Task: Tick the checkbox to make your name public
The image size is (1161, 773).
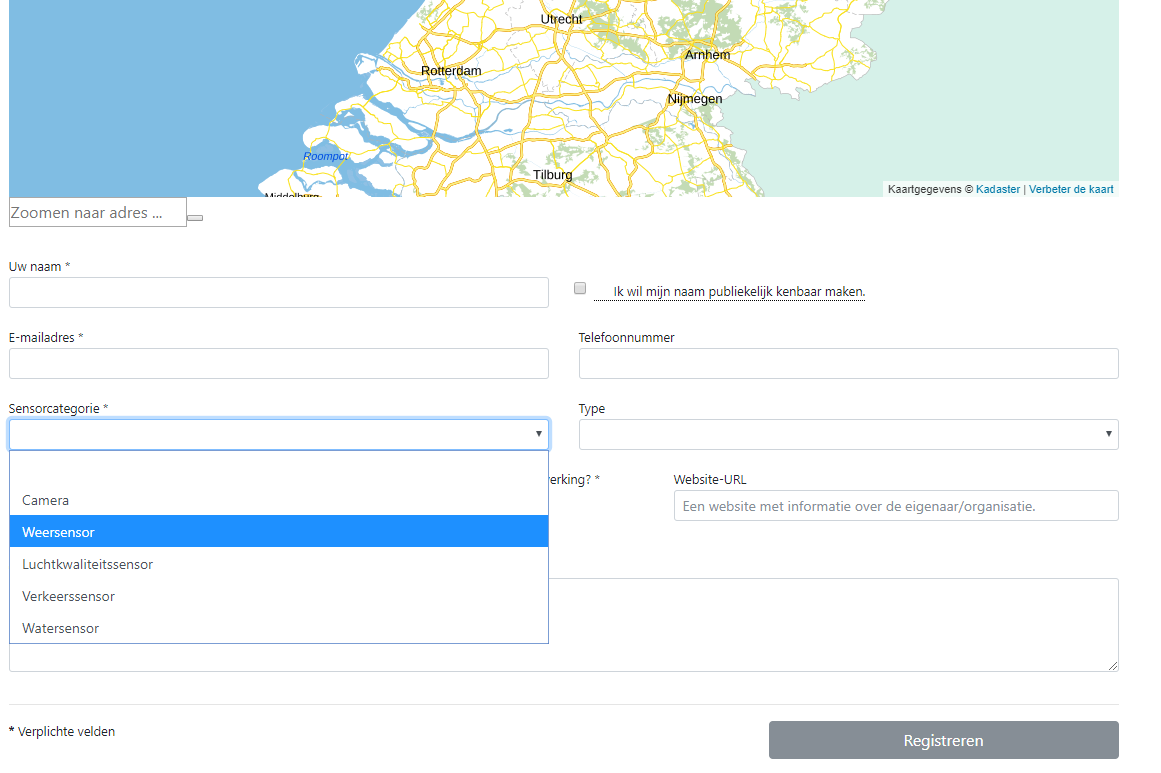Action: coord(580,288)
